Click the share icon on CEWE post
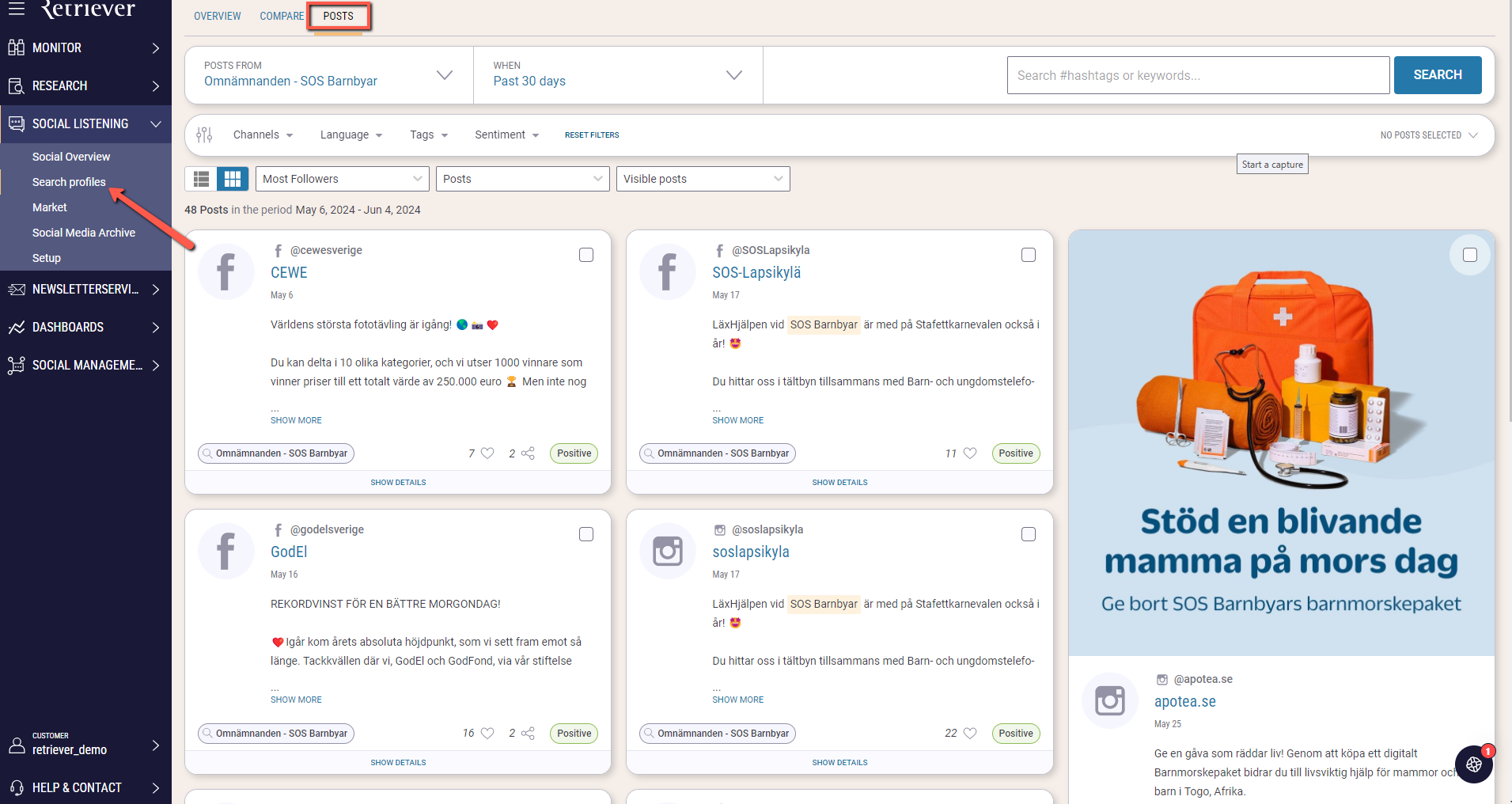This screenshot has width=1512, height=804. point(528,453)
